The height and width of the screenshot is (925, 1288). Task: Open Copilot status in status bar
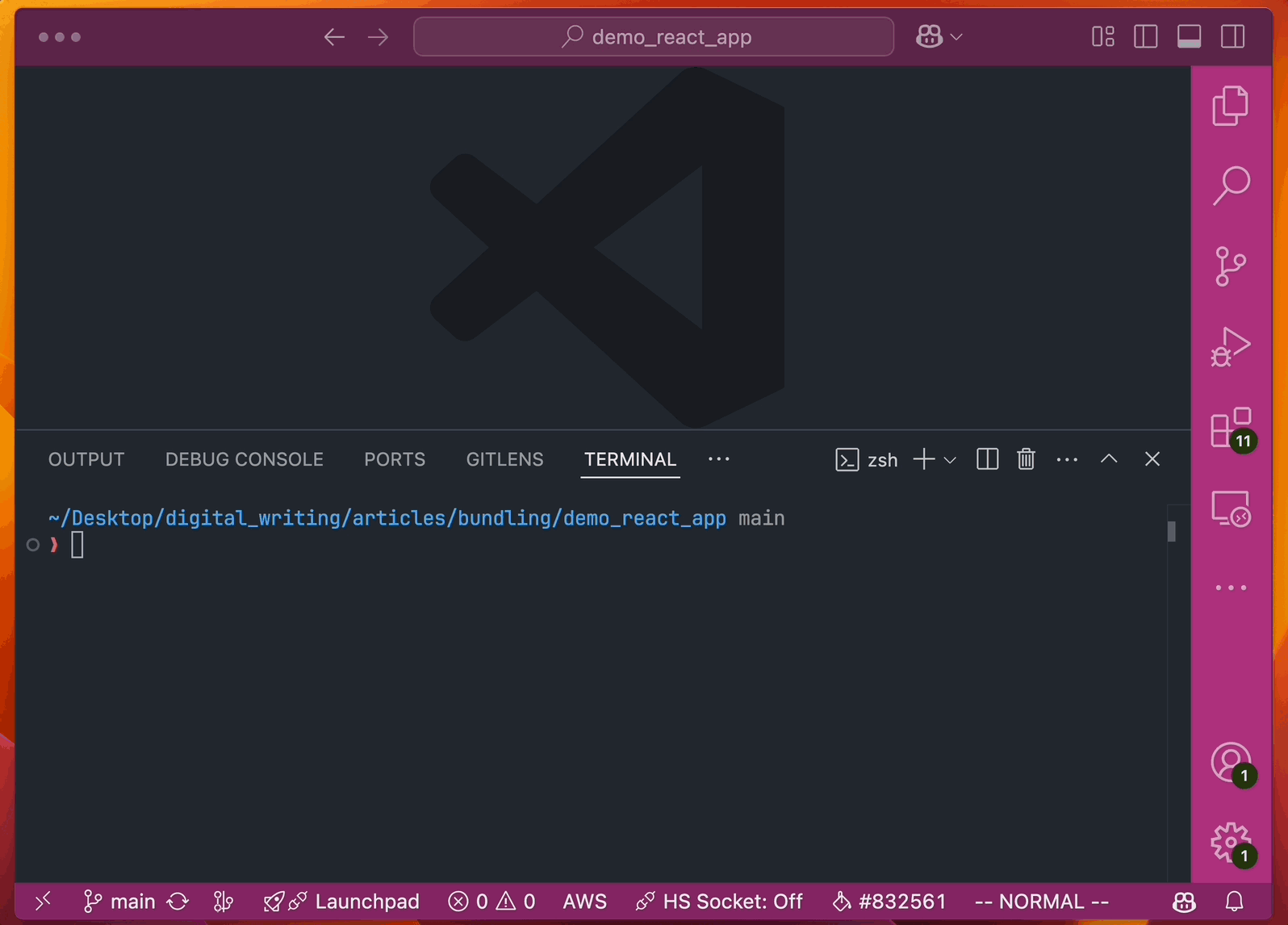[1184, 901]
